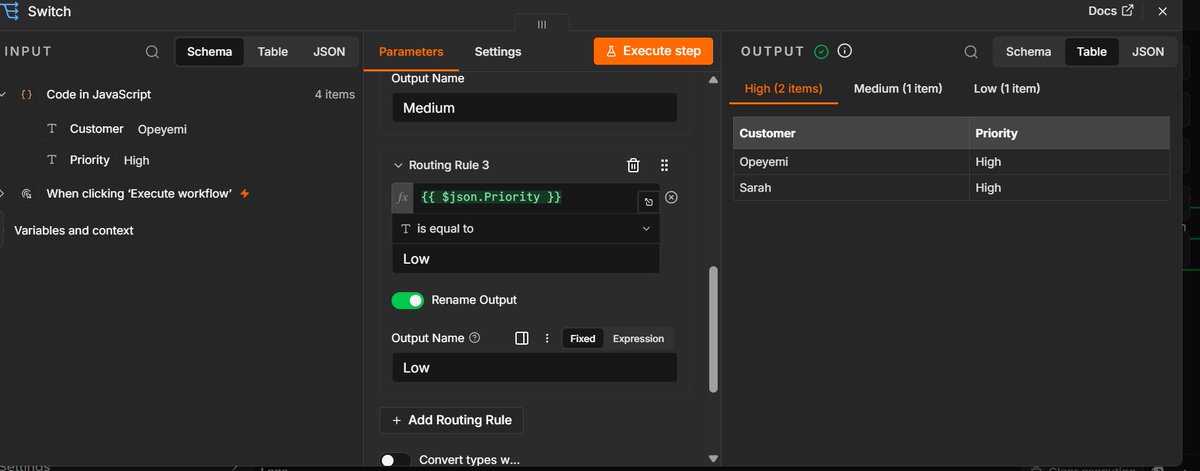Open the Output Name three-dot options menu

pyautogui.click(x=546, y=338)
